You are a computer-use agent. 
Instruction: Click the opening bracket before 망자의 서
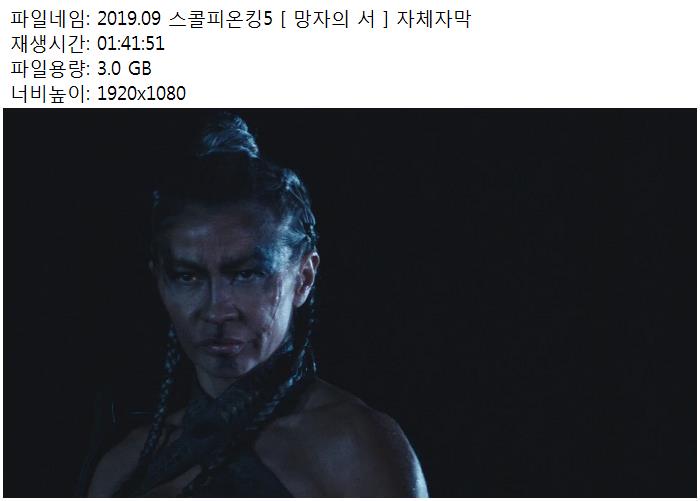click(283, 19)
